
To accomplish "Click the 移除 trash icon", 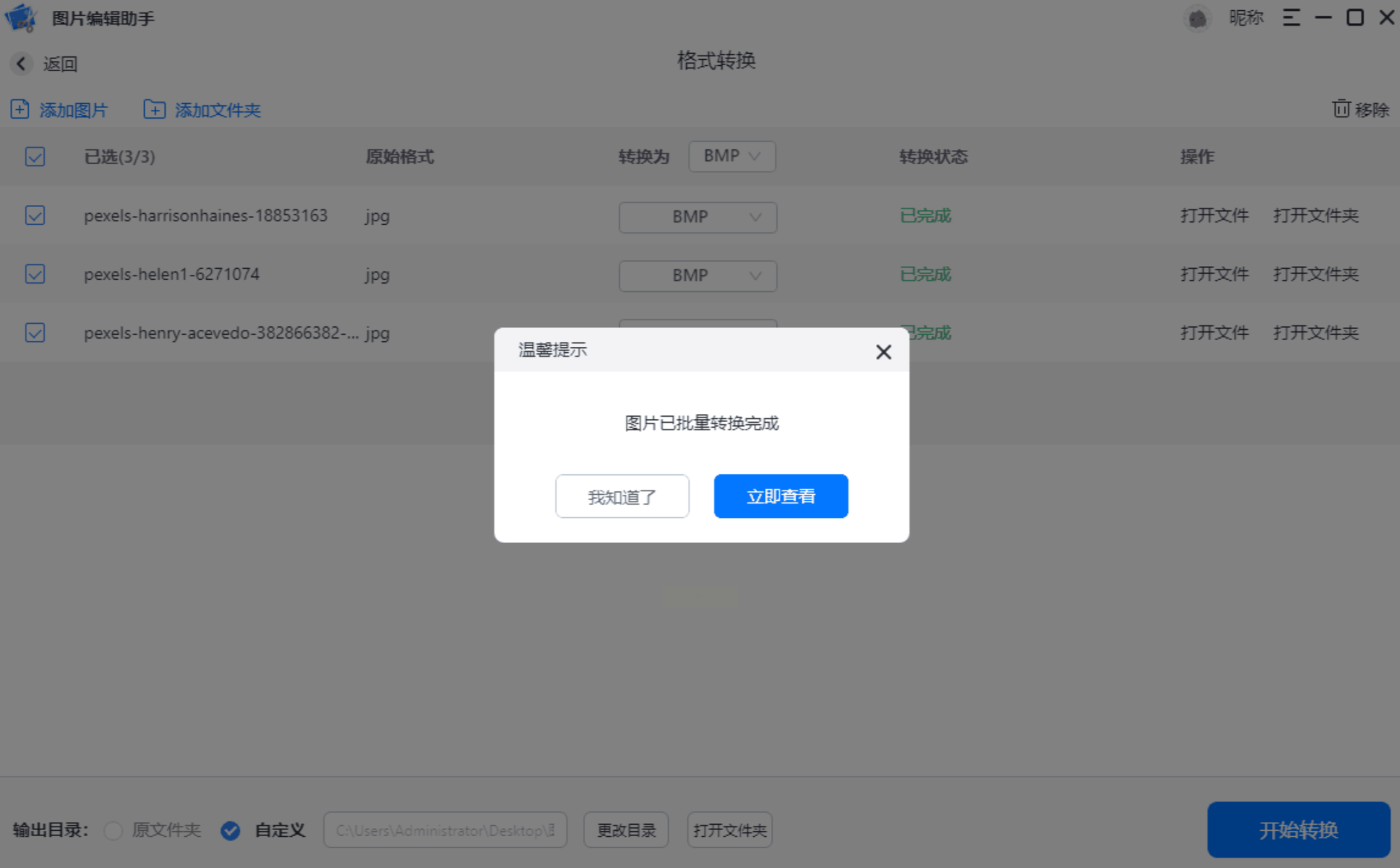I will [x=1340, y=109].
